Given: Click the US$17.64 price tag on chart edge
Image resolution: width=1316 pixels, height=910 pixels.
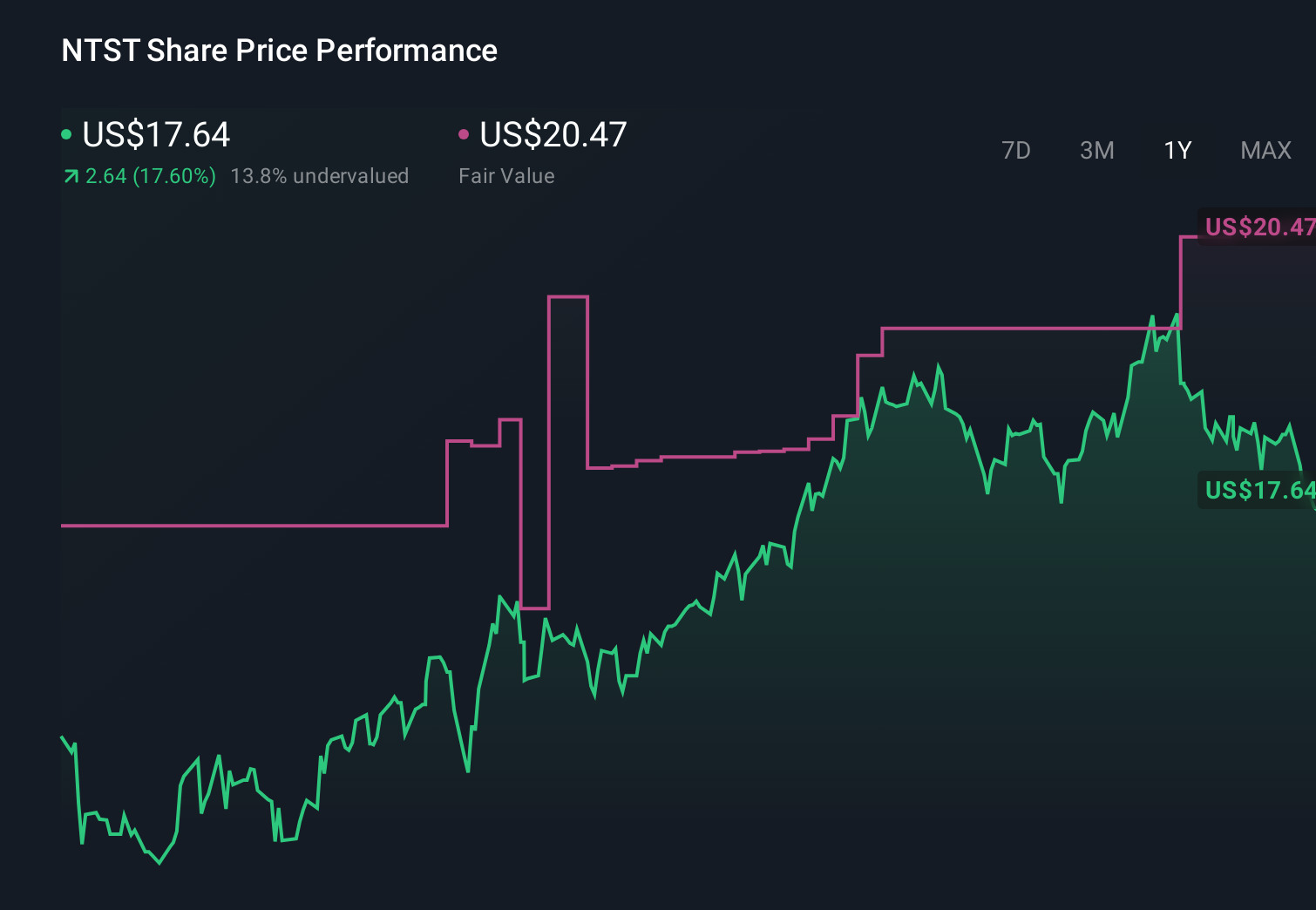Looking at the screenshot, I should [x=1258, y=489].
